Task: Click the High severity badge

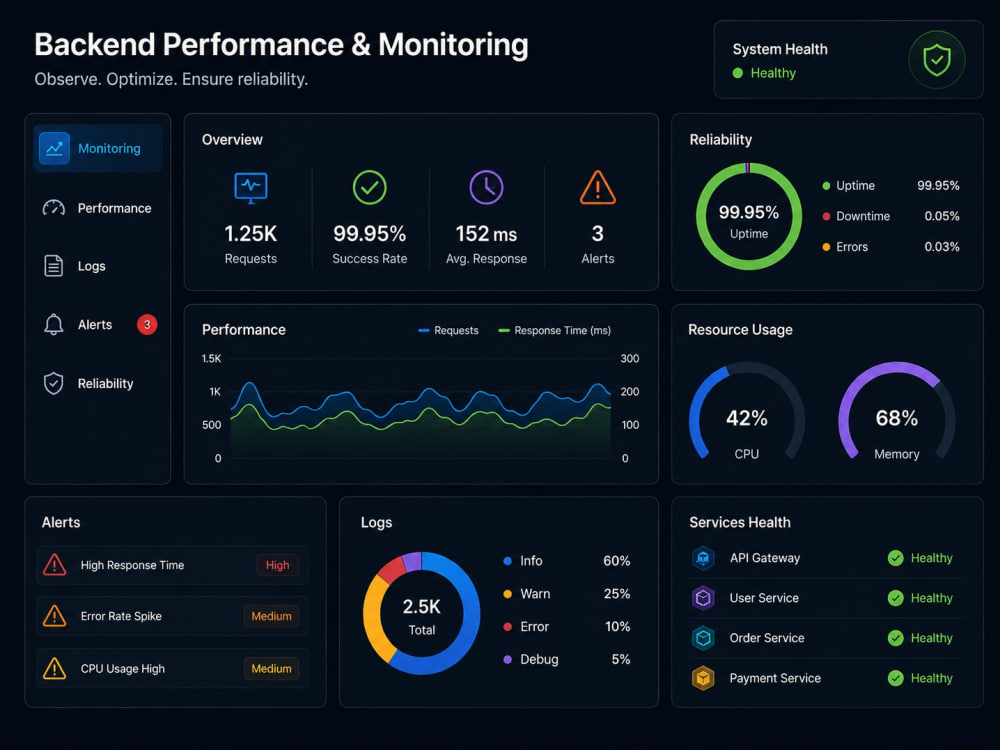Action: point(277,565)
